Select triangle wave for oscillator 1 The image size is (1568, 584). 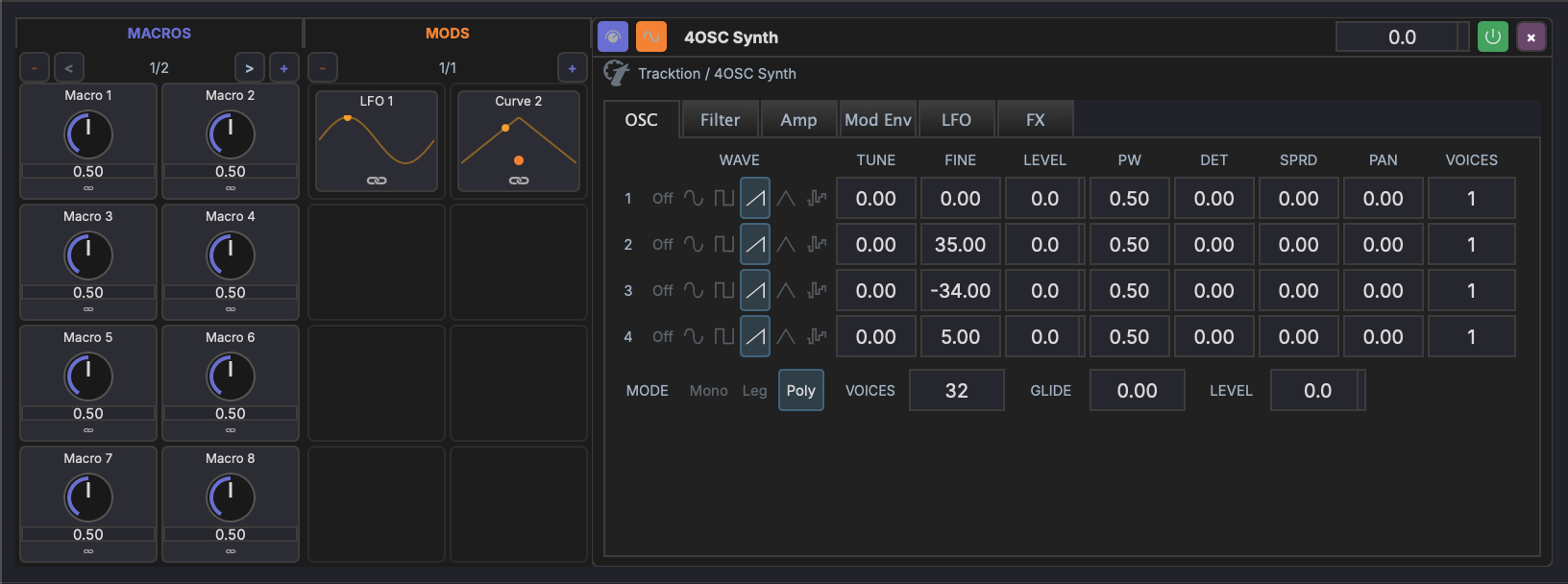click(786, 199)
